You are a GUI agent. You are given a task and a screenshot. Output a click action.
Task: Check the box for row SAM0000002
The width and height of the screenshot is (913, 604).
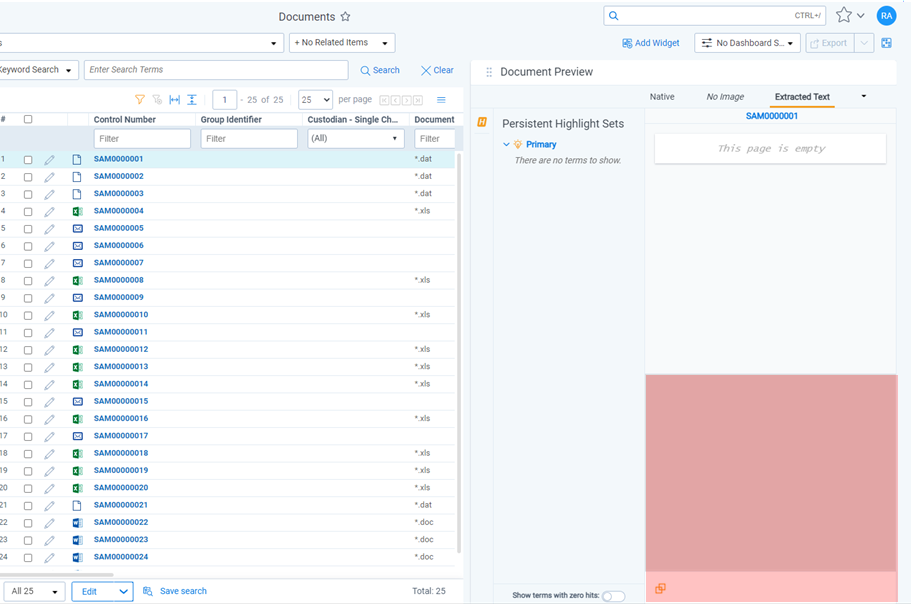click(28, 177)
